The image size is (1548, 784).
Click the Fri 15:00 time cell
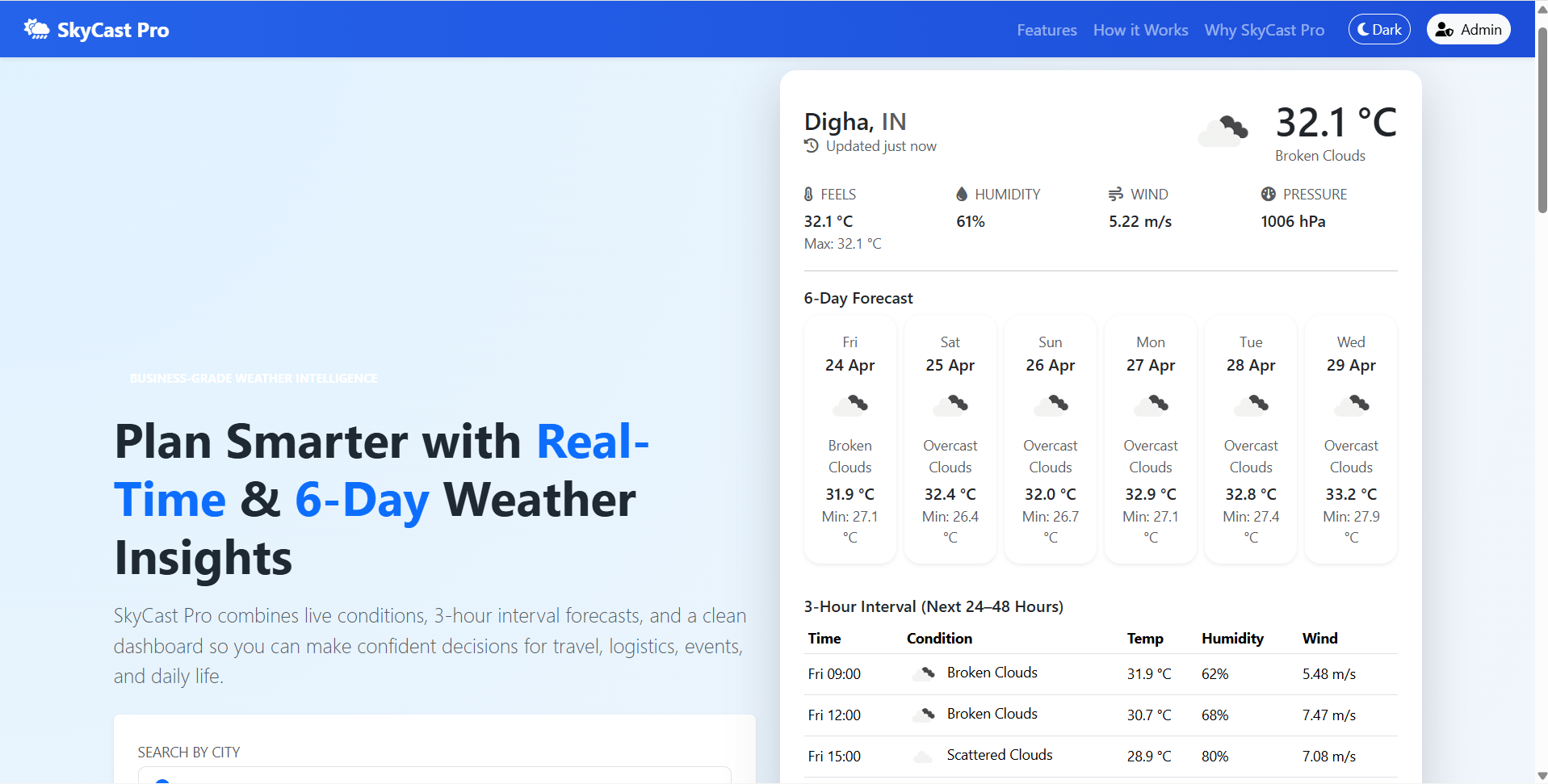(834, 757)
